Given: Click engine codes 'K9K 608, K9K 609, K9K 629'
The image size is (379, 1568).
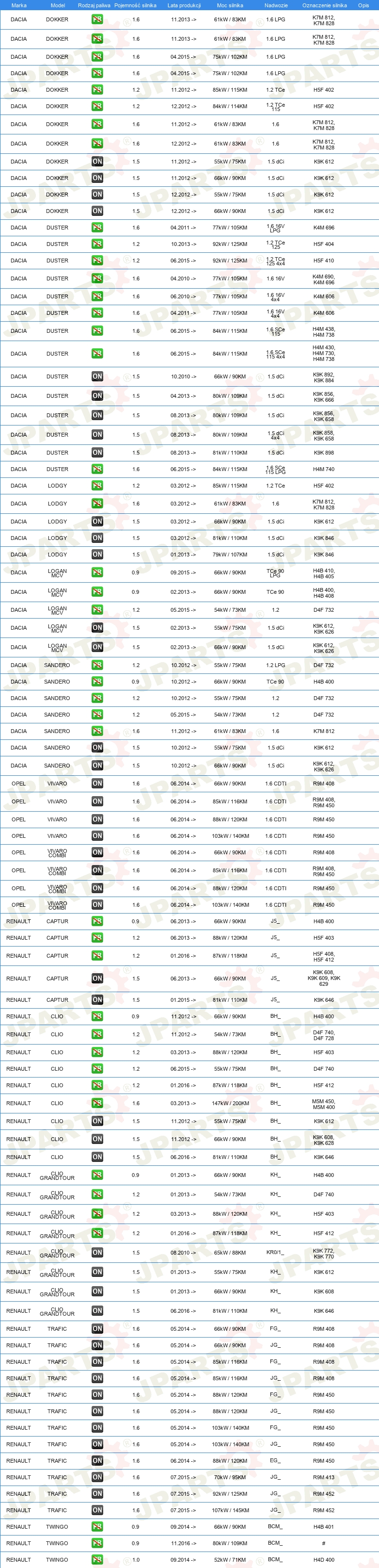Looking at the screenshot, I should [x=324, y=978].
